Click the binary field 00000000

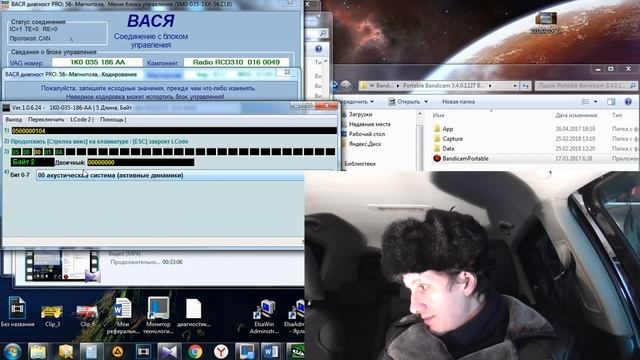140,162
